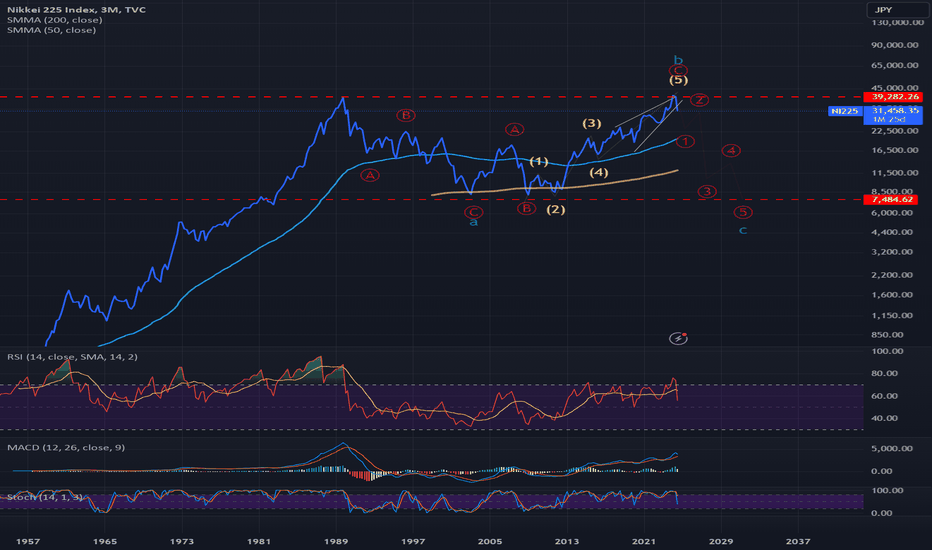Select the (3) wave count label
Screen dimensions: 932x550
click(591, 123)
